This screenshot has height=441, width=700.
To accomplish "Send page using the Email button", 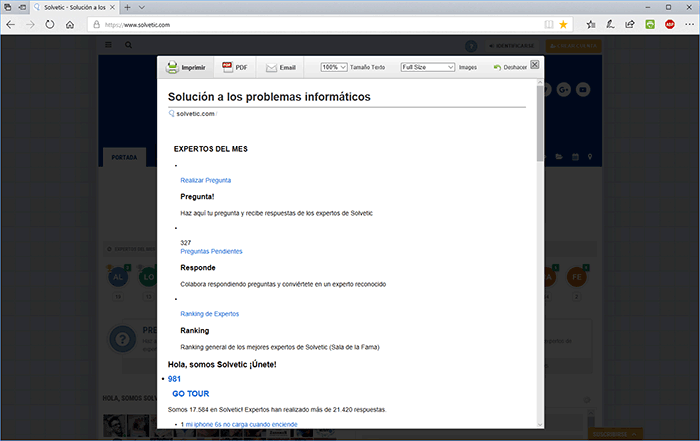I will point(281,67).
